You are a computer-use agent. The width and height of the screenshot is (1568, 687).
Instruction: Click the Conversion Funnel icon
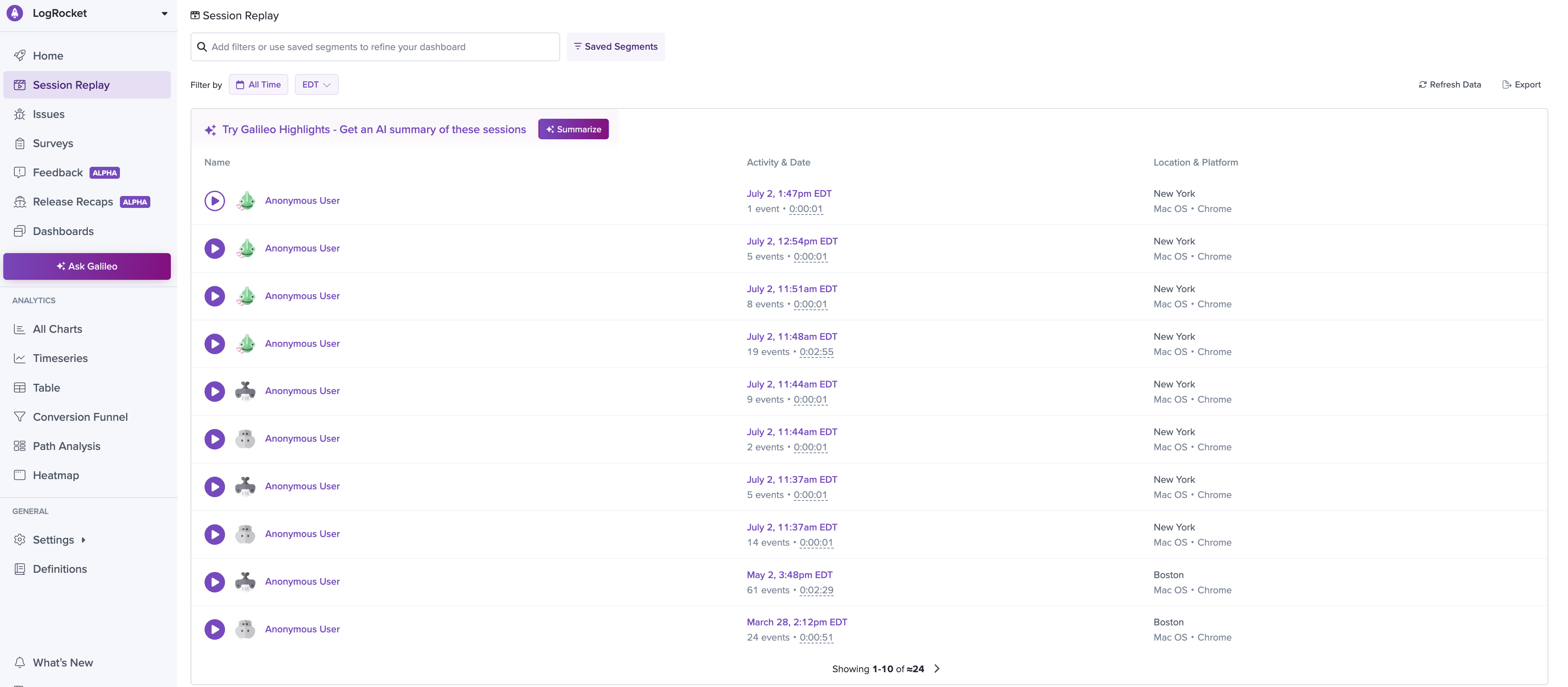click(x=19, y=417)
